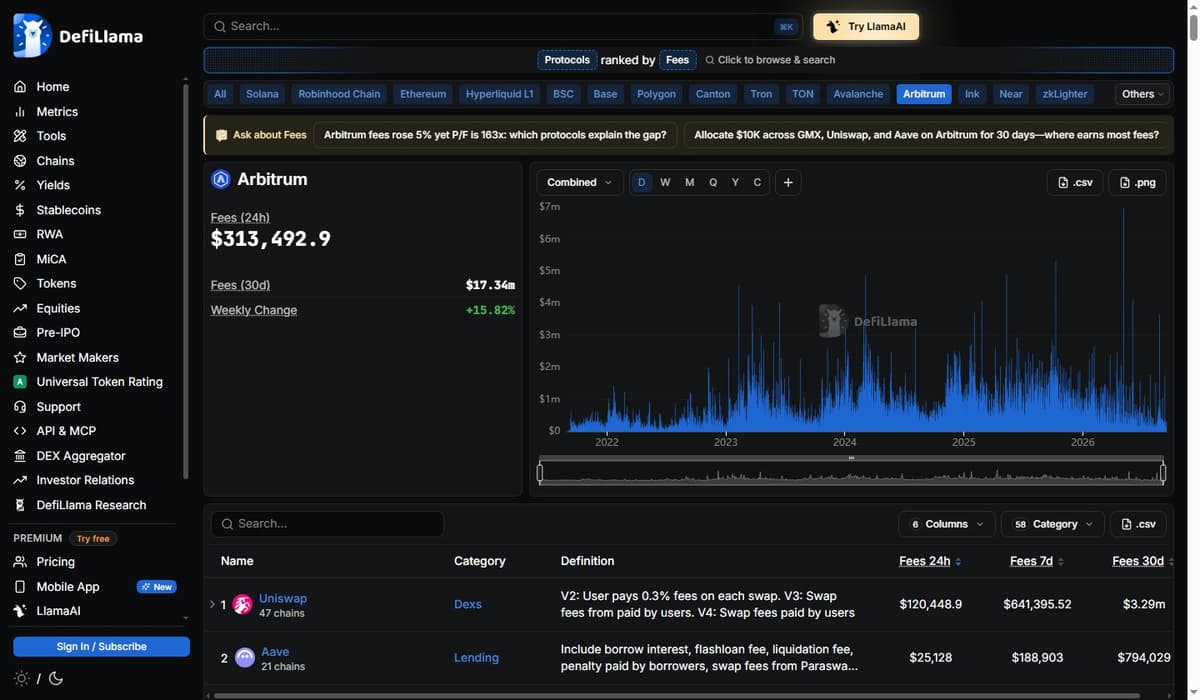Open the Protocols selector
The height and width of the screenshot is (700, 1200).
pyautogui.click(x=567, y=60)
